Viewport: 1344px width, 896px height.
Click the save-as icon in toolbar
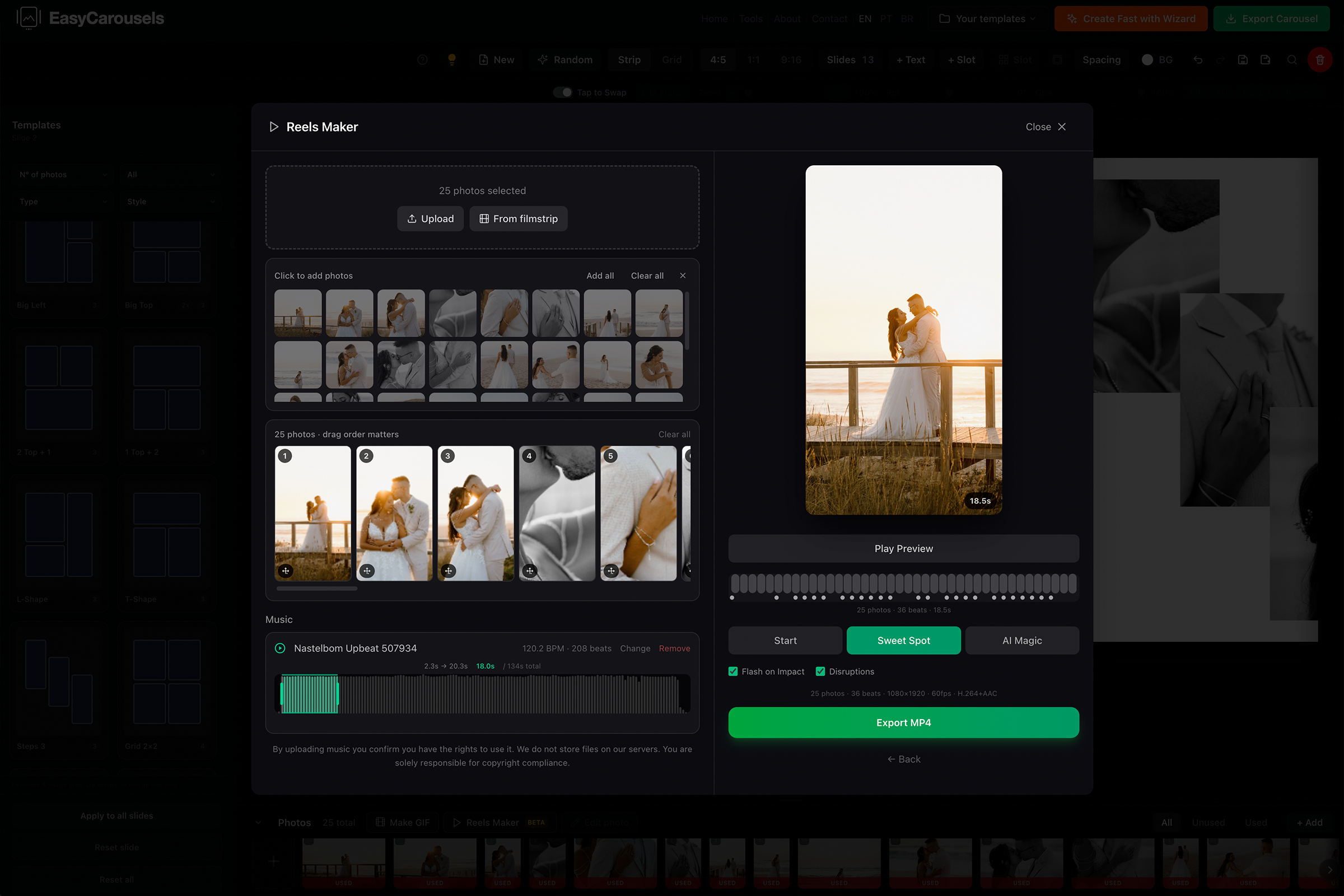1265,59
